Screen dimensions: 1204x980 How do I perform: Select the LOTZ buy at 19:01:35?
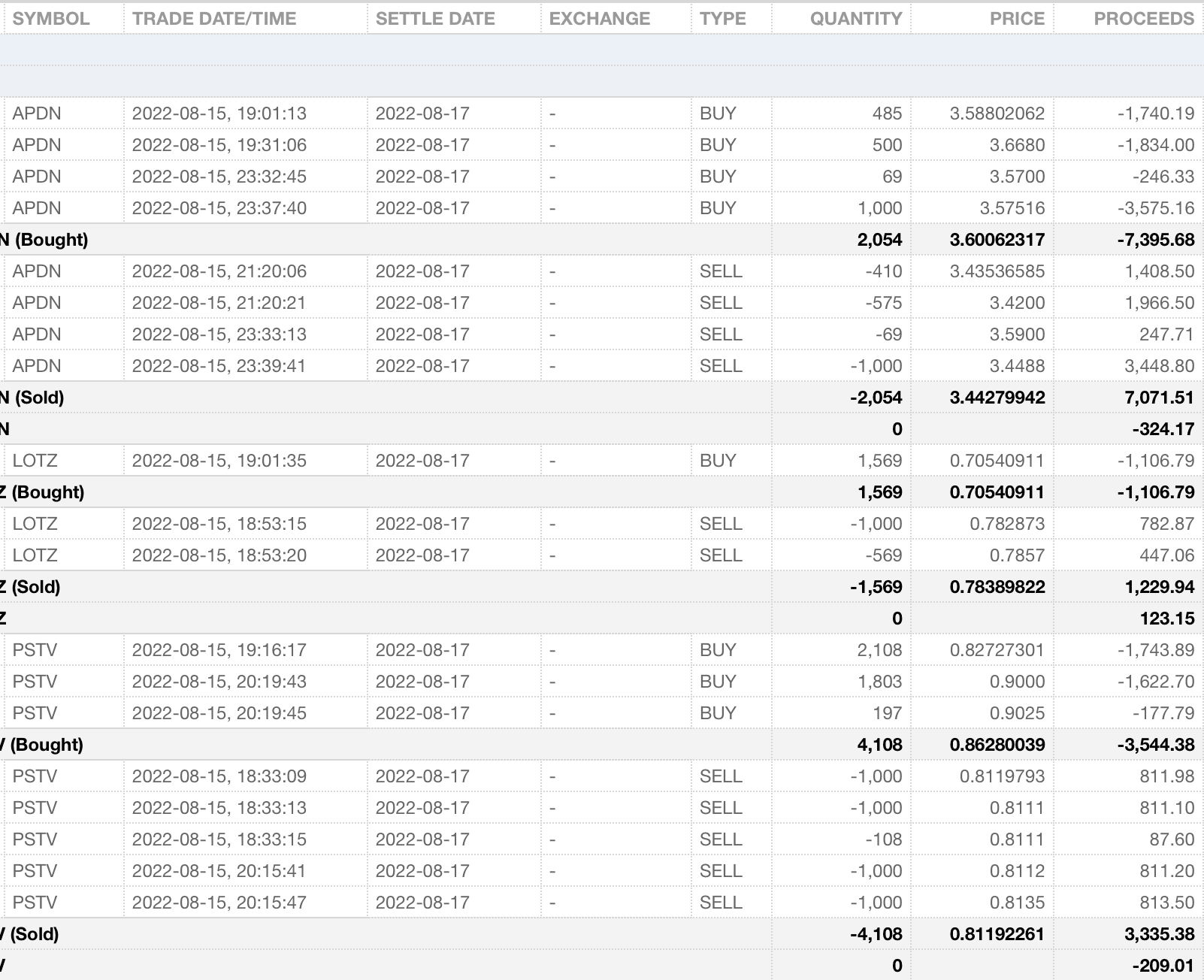(x=219, y=461)
